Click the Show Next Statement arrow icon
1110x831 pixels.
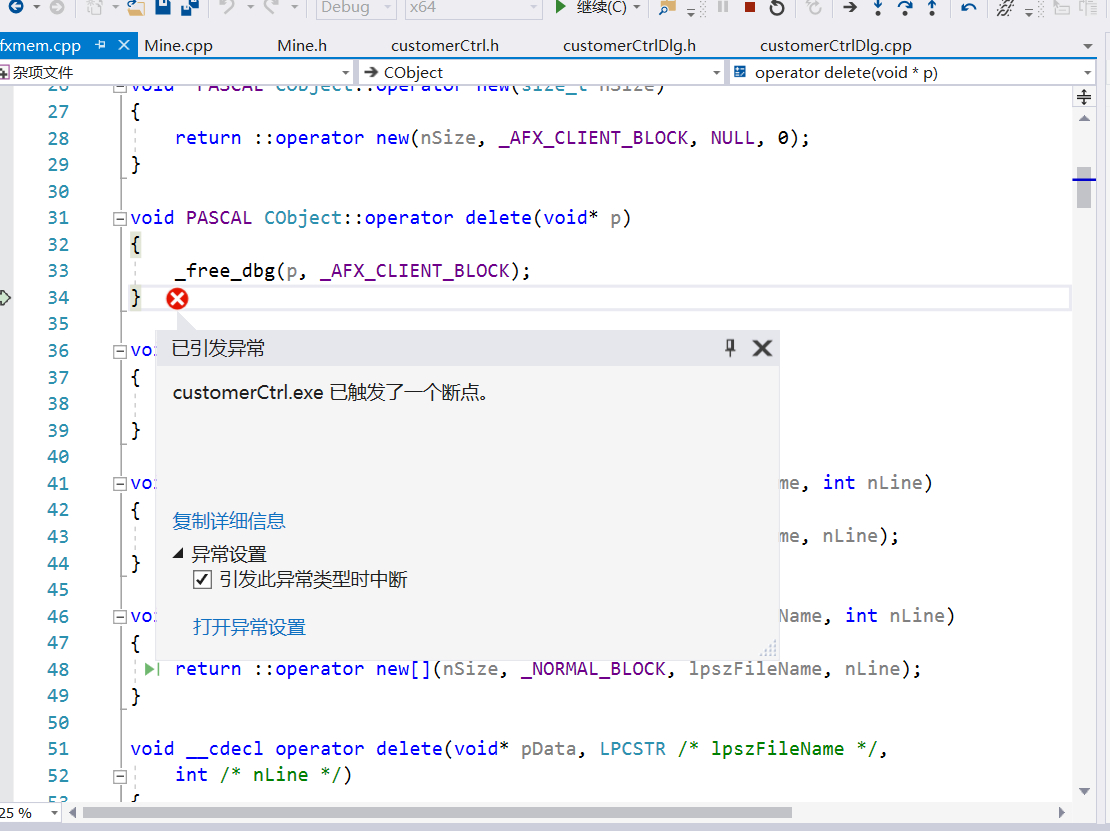(x=850, y=8)
